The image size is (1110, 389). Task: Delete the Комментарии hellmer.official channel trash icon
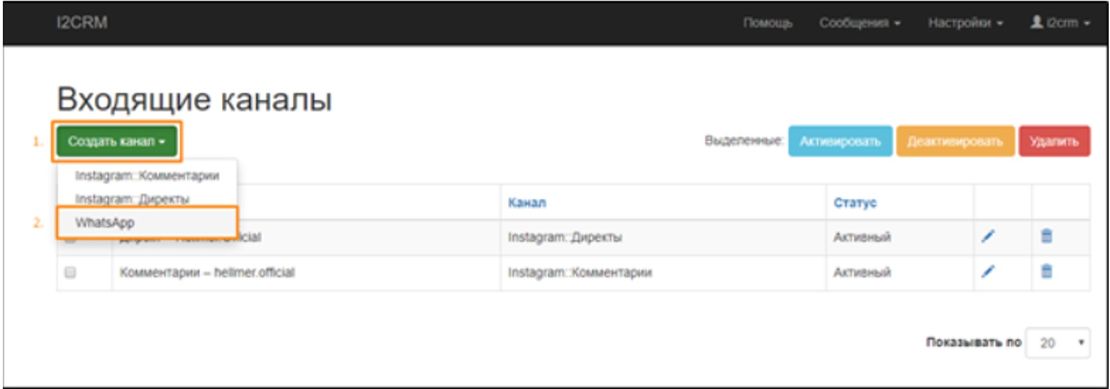point(1047,272)
